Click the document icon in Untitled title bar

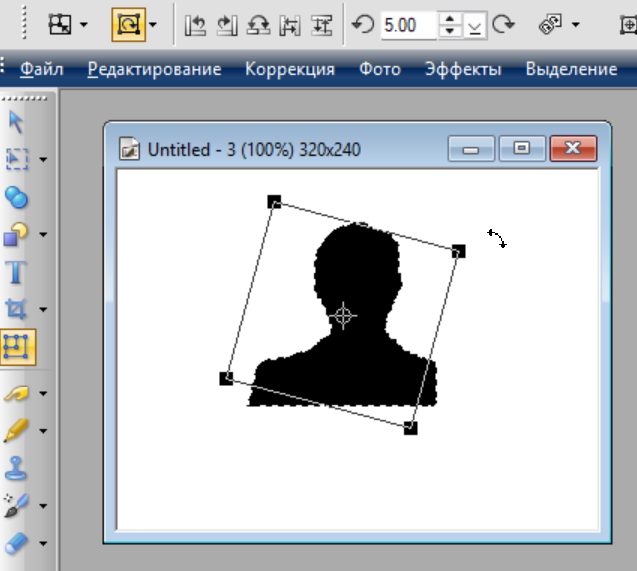coord(130,149)
